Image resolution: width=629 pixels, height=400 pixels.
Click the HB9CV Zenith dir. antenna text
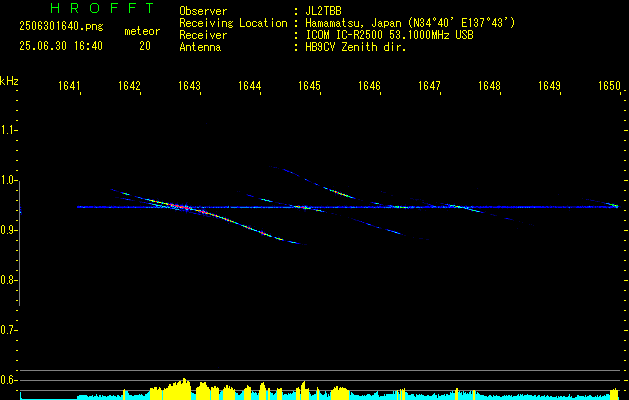pos(356,47)
